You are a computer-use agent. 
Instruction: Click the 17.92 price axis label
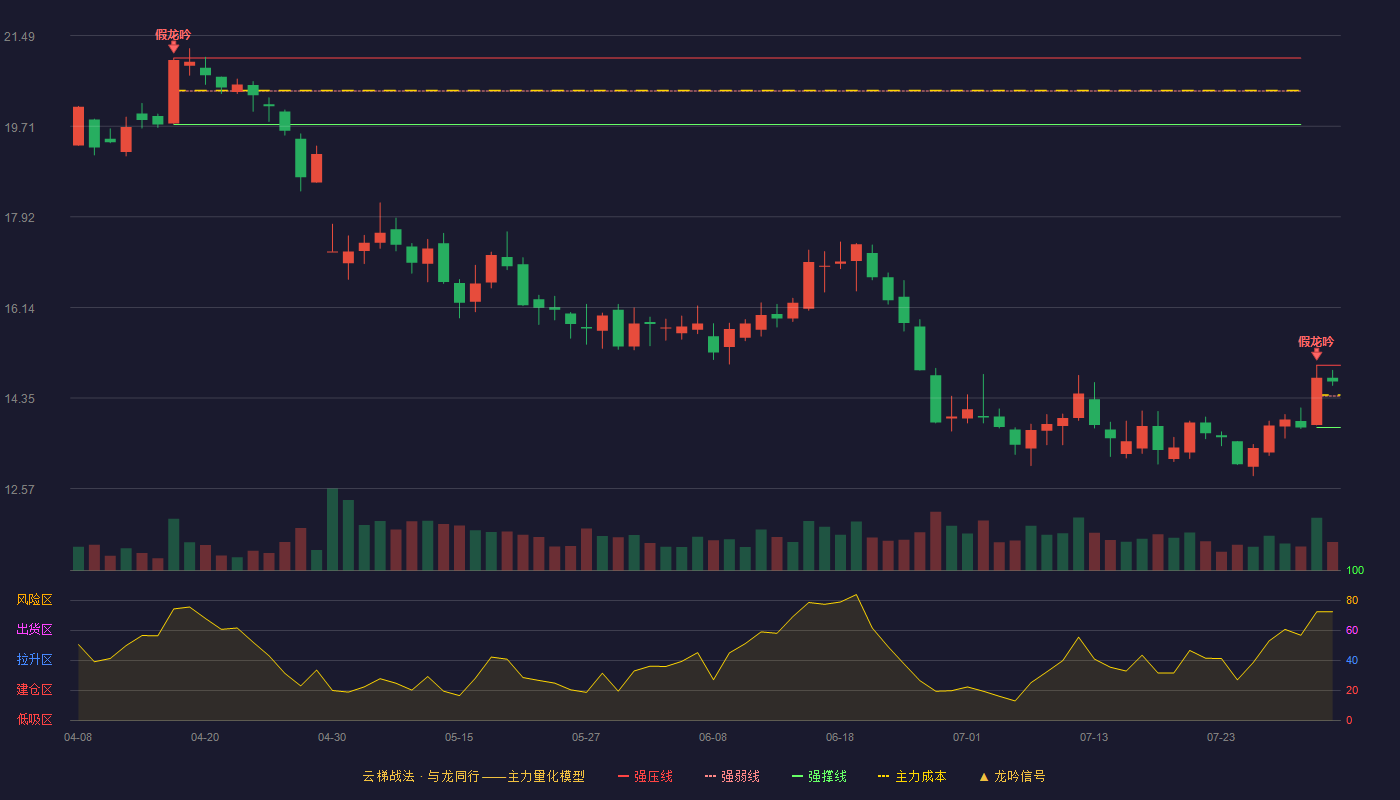(19, 218)
